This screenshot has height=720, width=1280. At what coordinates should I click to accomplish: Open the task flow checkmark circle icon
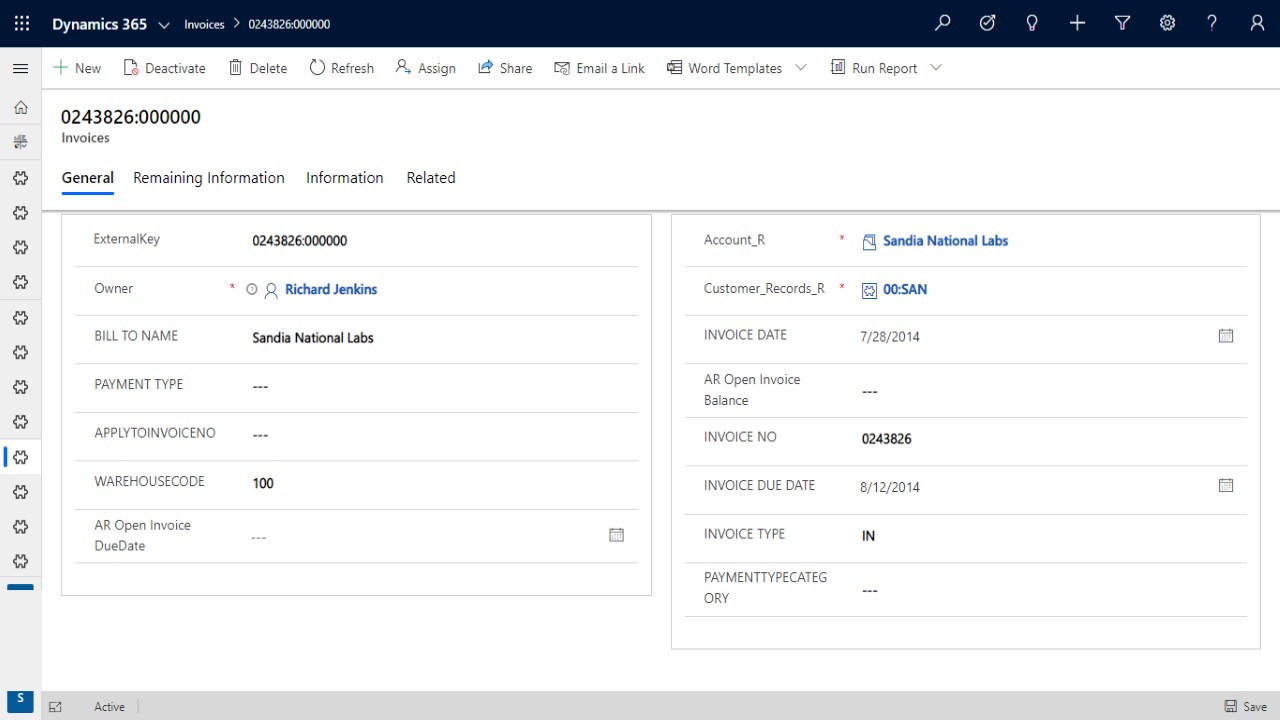click(x=988, y=23)
